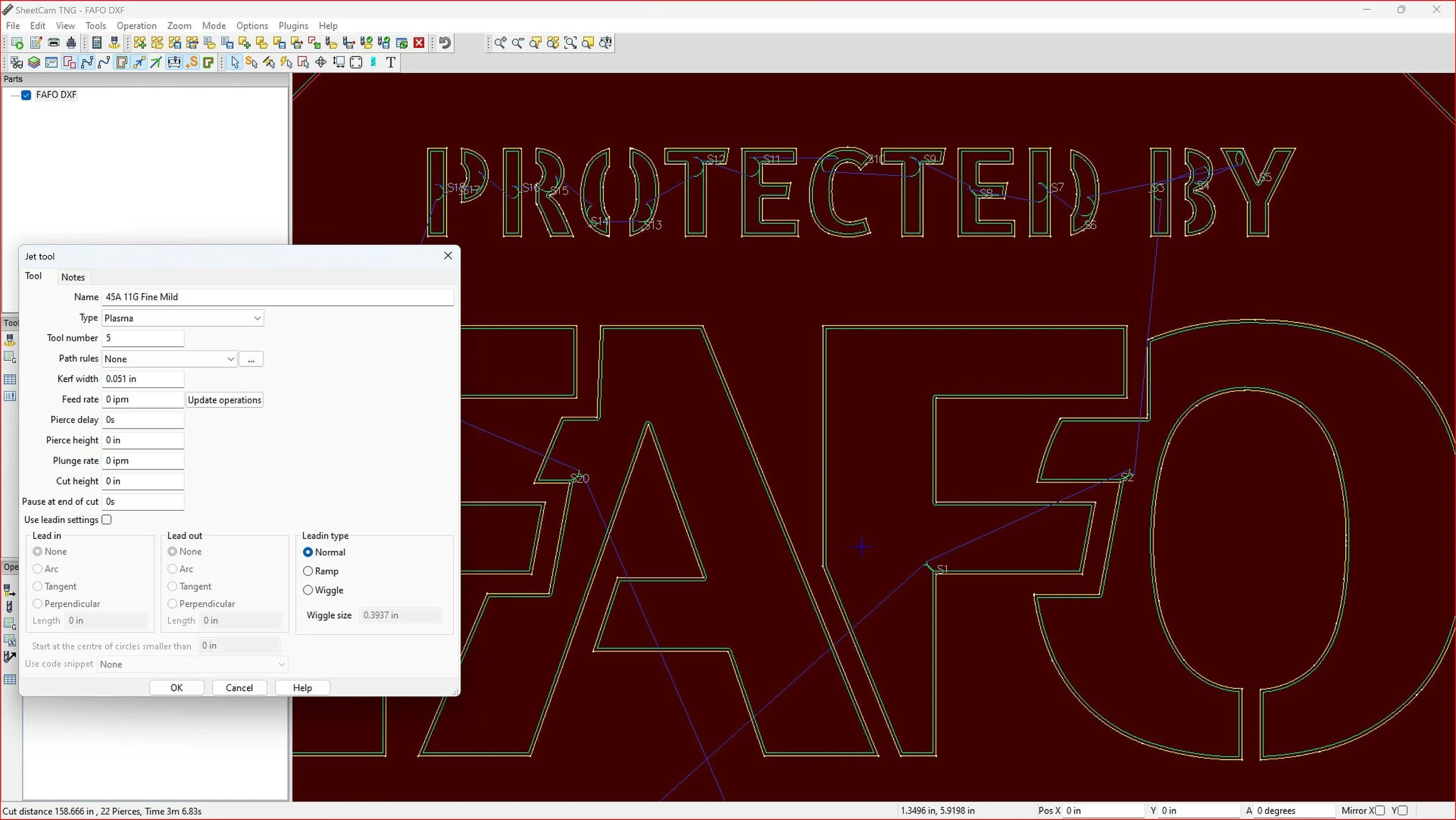Open the Path rules dropdown
1456x820 pixels.
point(169,359)
